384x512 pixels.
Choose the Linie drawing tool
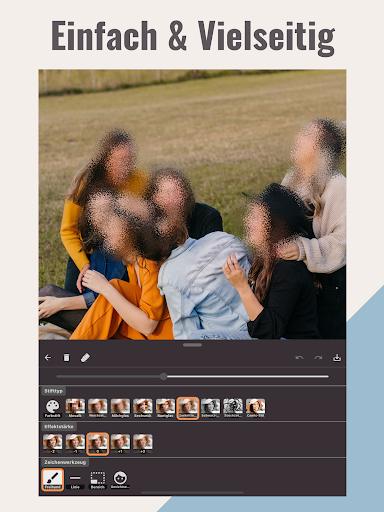click(75, 480)
